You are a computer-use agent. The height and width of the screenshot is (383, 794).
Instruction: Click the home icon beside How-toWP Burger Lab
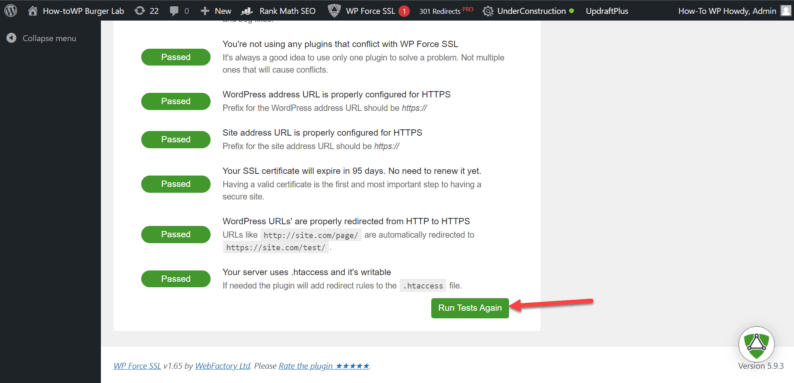(33, 10)
